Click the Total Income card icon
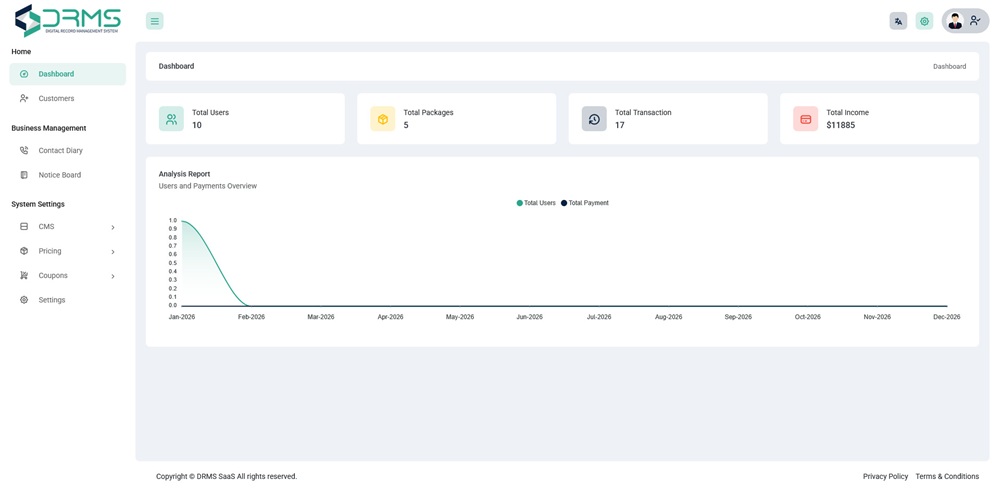The height and width of the screenshot is (493, 1000). click(806, 119)
